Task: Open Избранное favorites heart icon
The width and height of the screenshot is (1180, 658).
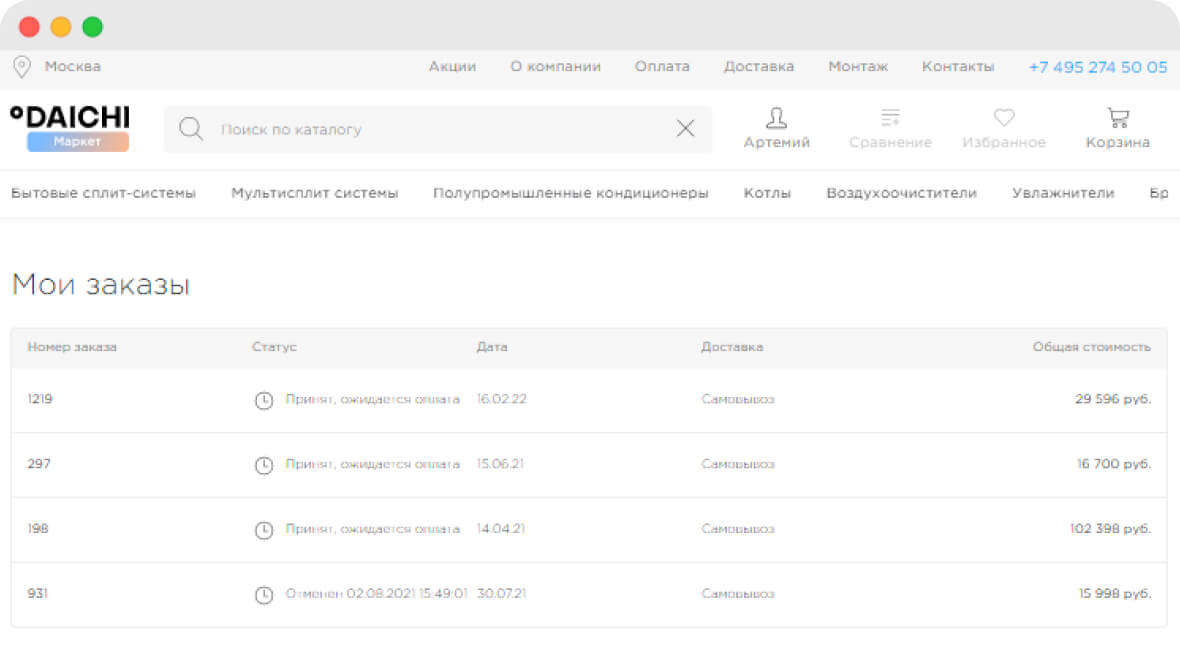Action: [x=1003, y=119]
